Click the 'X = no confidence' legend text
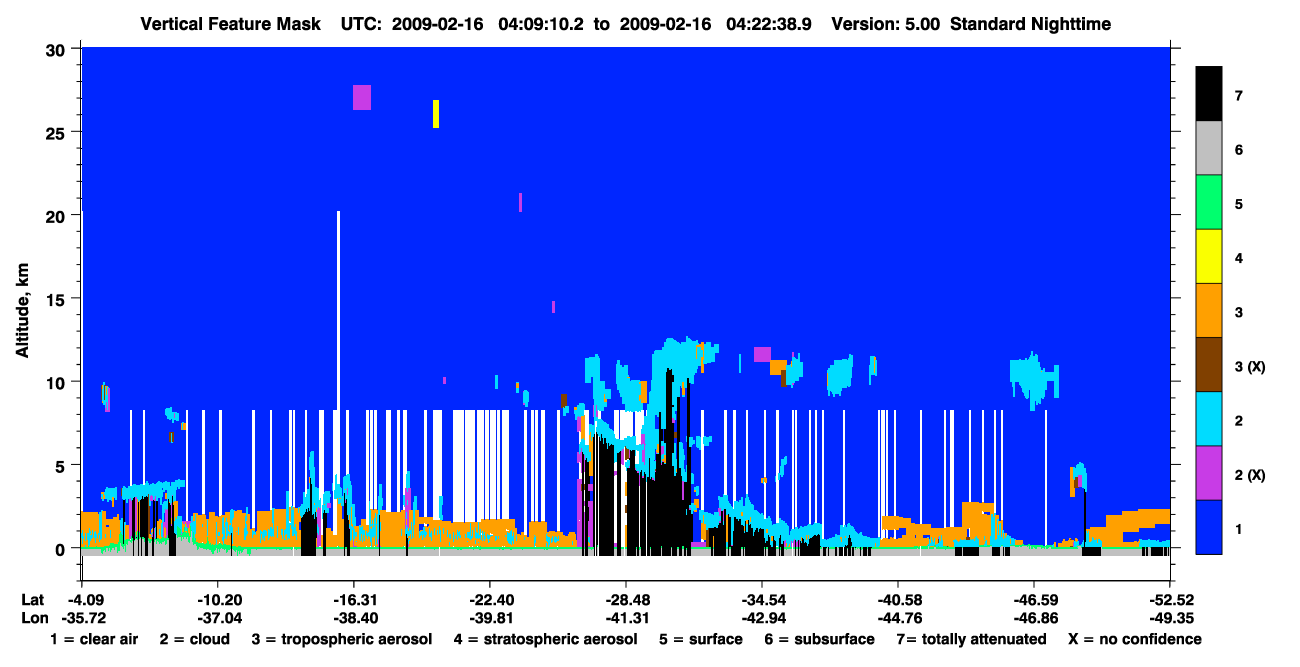This screenshot has width=1300, height=667. point(1135,639)
